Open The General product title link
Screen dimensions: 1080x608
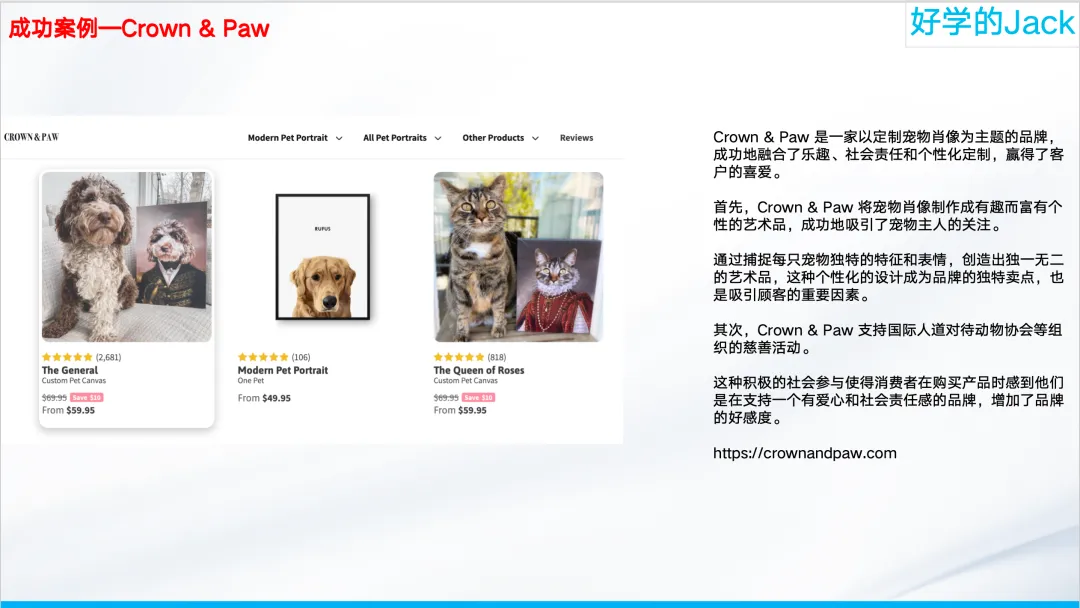(70, 370)
